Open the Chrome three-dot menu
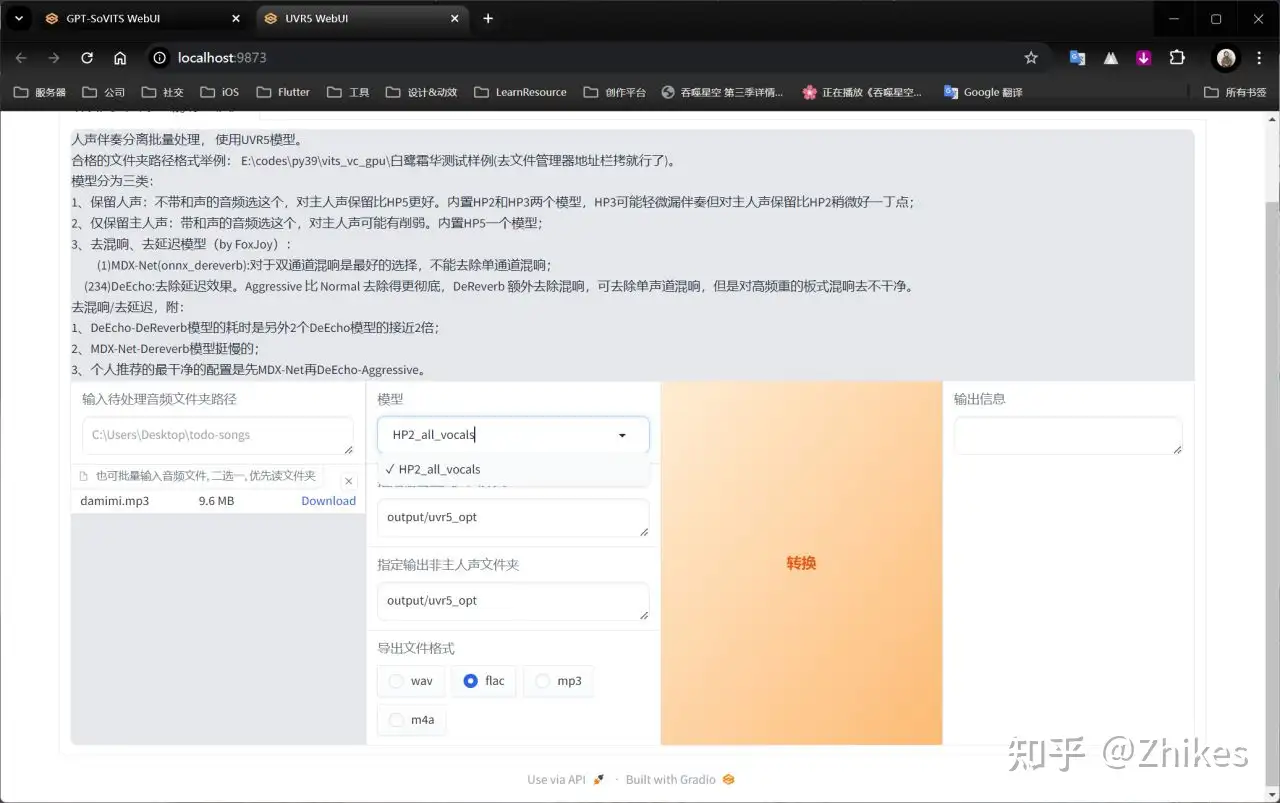 pos(1259,58)
